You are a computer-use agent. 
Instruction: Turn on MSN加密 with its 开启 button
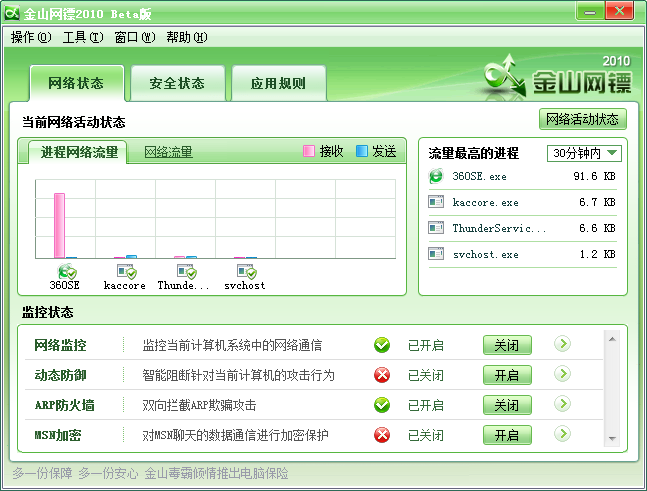507,435
